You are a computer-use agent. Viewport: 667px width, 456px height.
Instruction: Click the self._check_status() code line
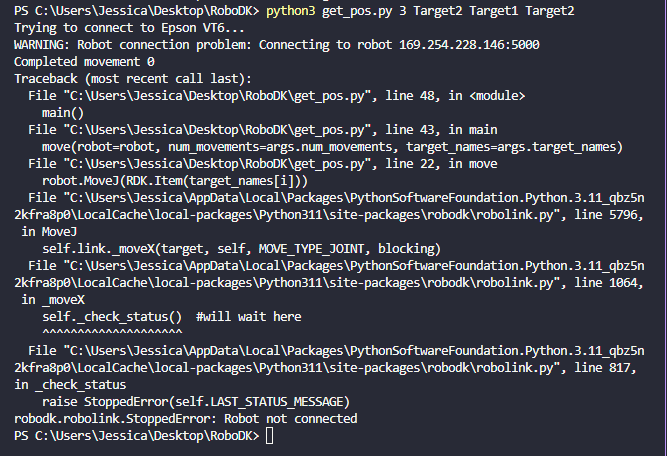click(x=112, y=317)
